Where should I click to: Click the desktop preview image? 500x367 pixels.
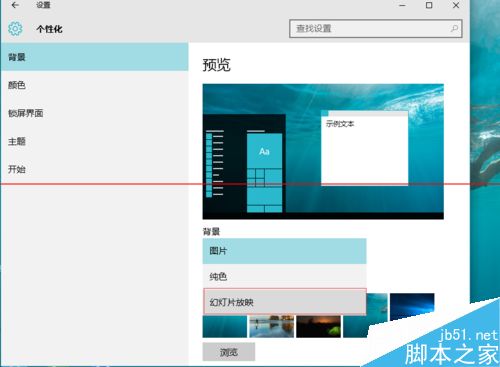click(323, 151)
